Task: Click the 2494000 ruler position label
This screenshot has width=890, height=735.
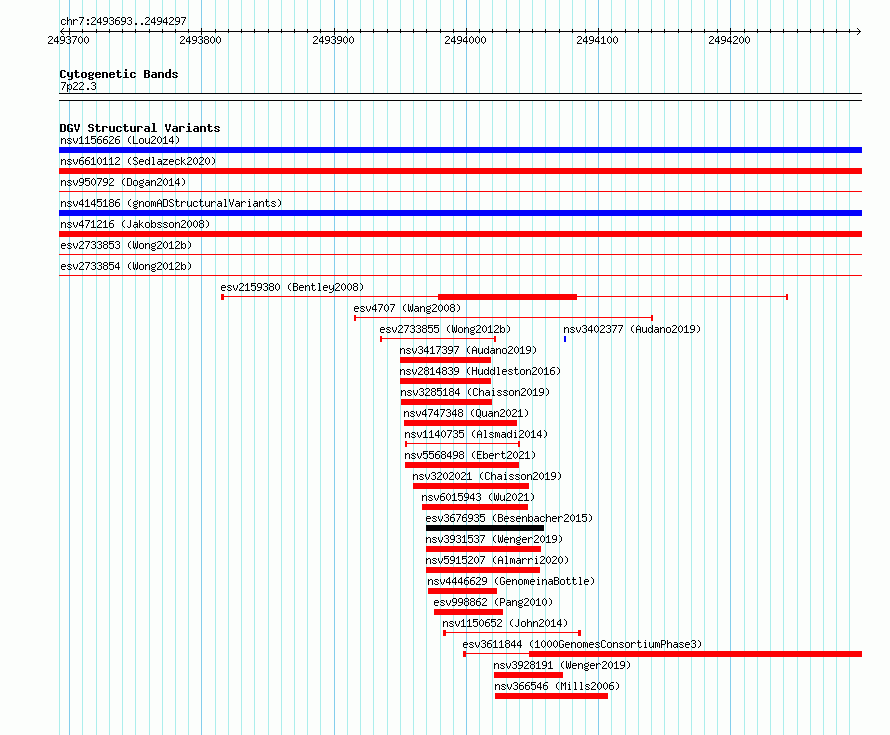Action: (465, 40)
